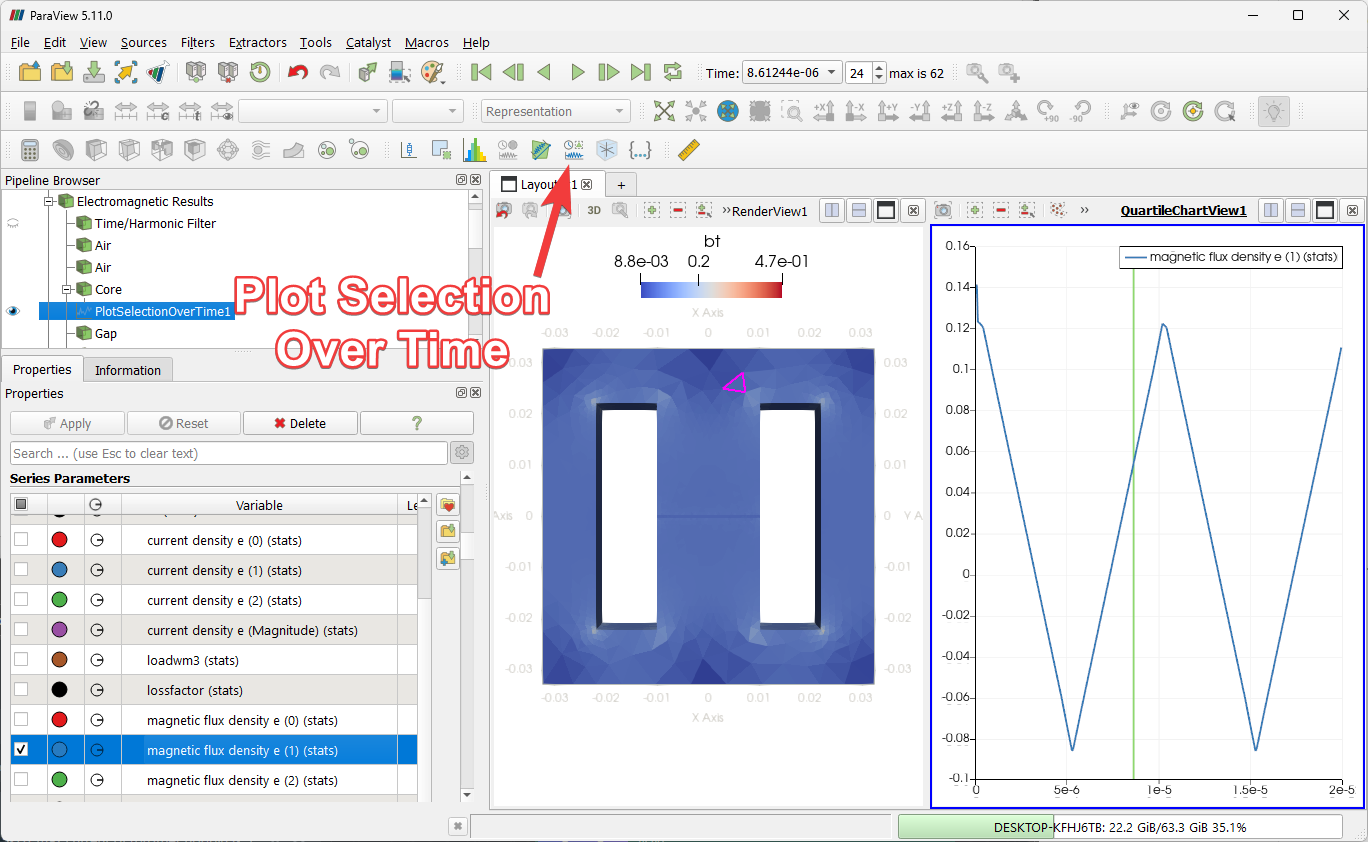The height and width of the screenshot is (842, 1368).
Task: Click the Histogram filter icon
Action: pyautogui.click(x=474, y=150)
